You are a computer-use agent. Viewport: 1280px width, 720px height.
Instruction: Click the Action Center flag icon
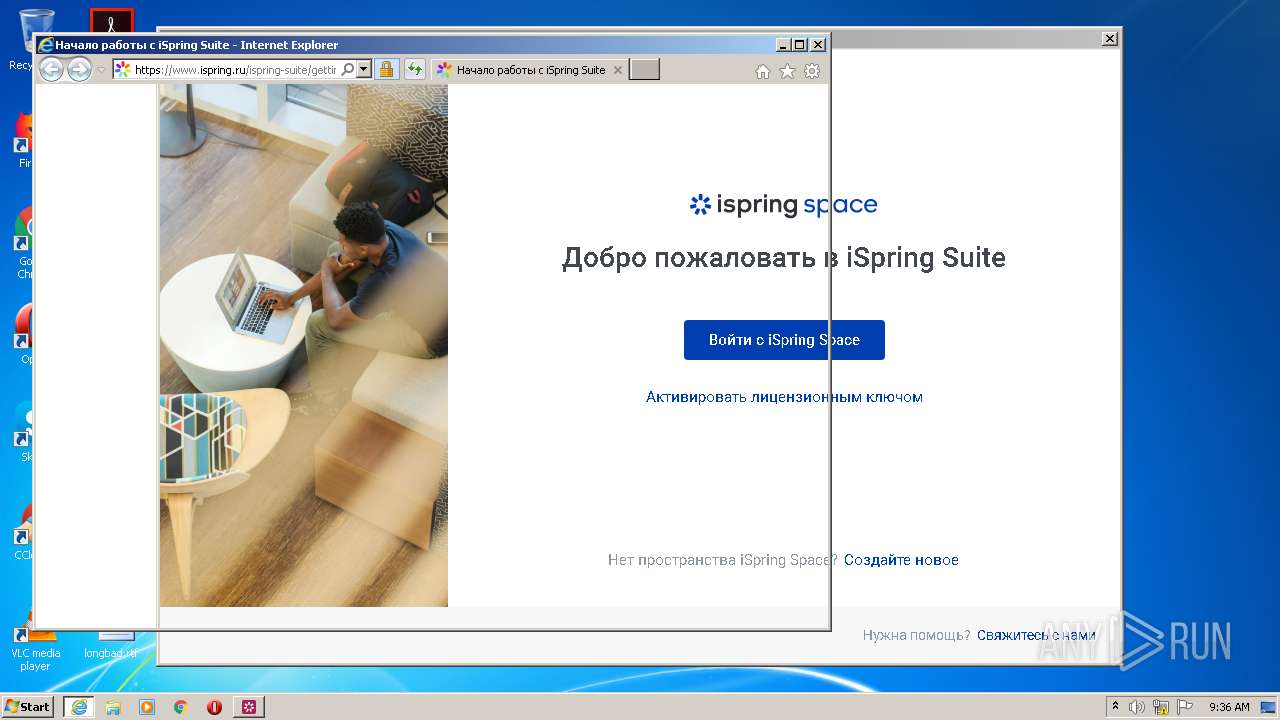pyautogui.click(x=1185, y=707)
